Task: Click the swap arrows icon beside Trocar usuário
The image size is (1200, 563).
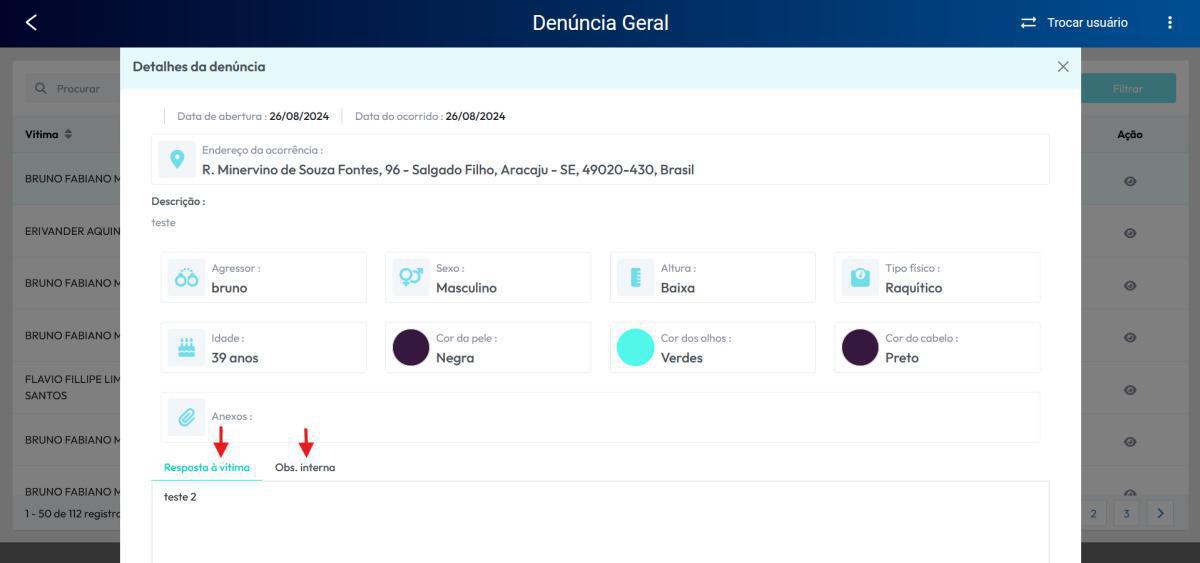Action: (x=1028, y=22)
